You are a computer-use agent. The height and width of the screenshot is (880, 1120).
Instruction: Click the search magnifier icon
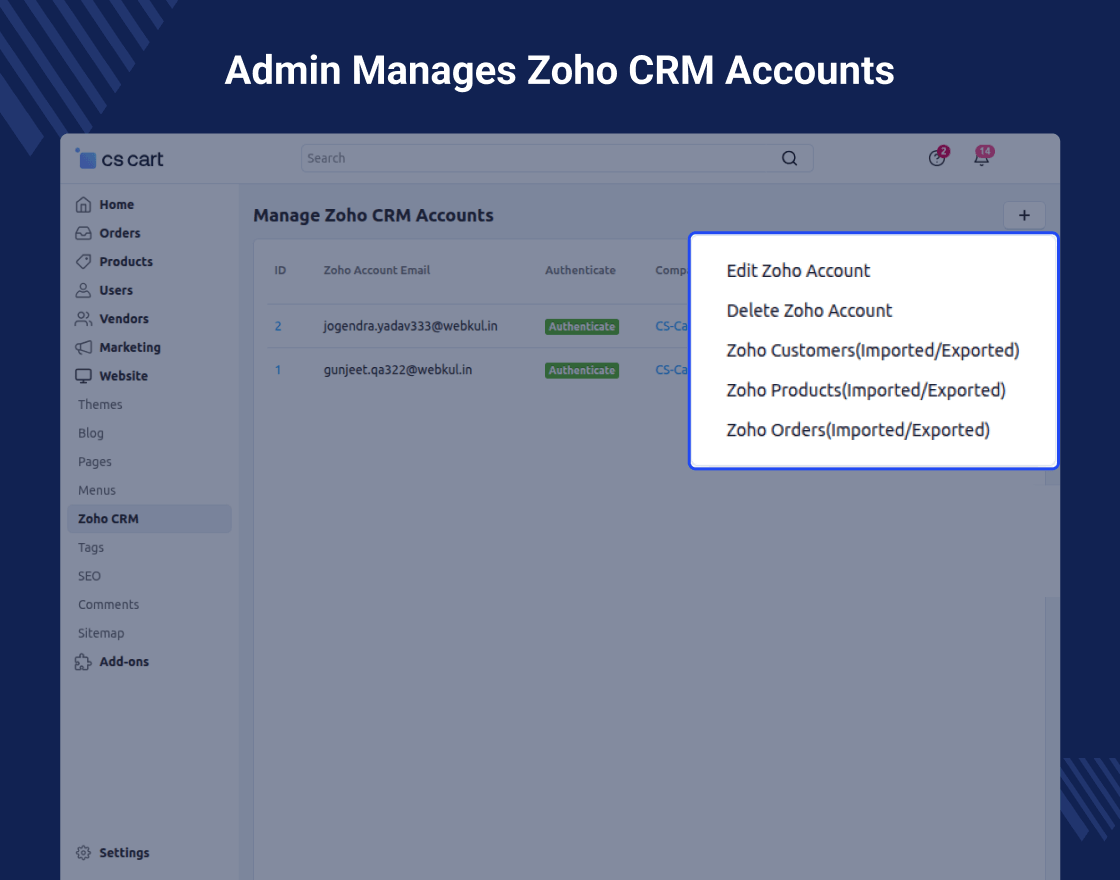point(789,158)
